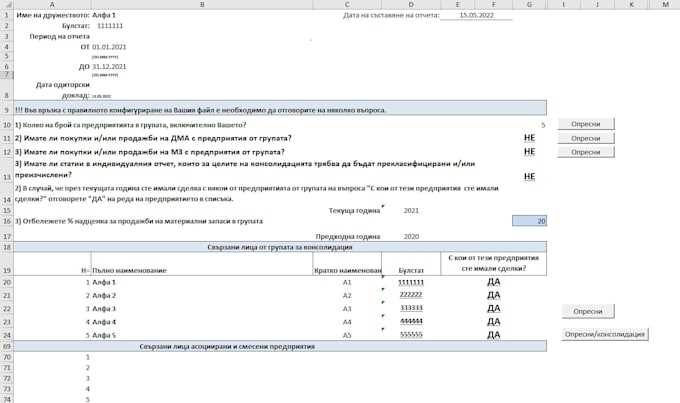Click the period start date 01.01.2021
The height and width of the screenshot is (403, 680).
tap(109, 47)
